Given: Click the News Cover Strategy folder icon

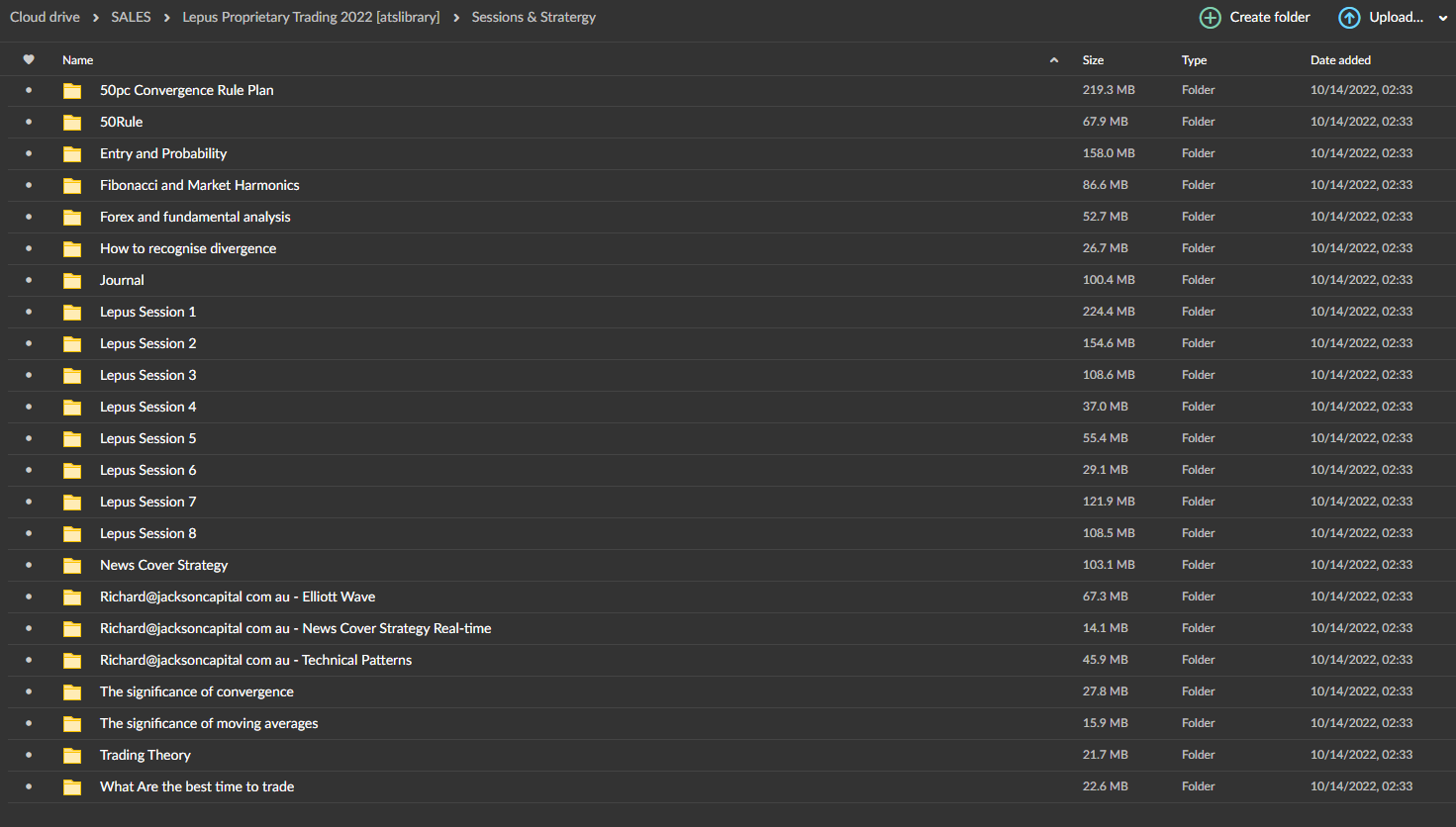Looking at the screenshot, I should pyautogui.click(x=72, y=566).
